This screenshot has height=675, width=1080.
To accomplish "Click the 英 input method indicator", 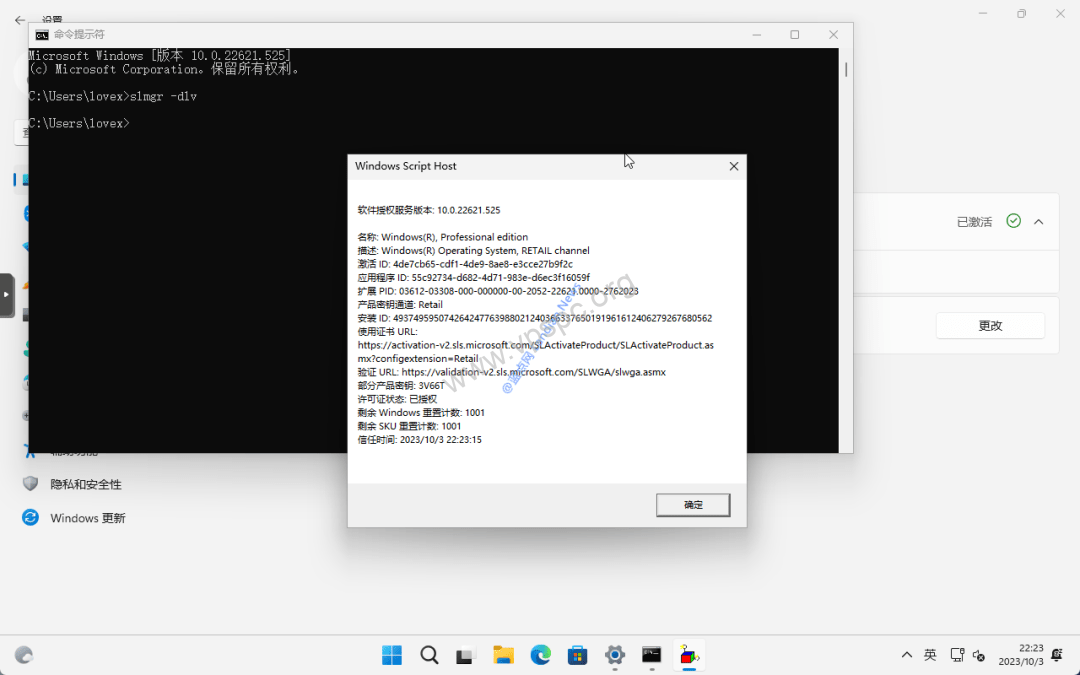I will coord(930,655).
